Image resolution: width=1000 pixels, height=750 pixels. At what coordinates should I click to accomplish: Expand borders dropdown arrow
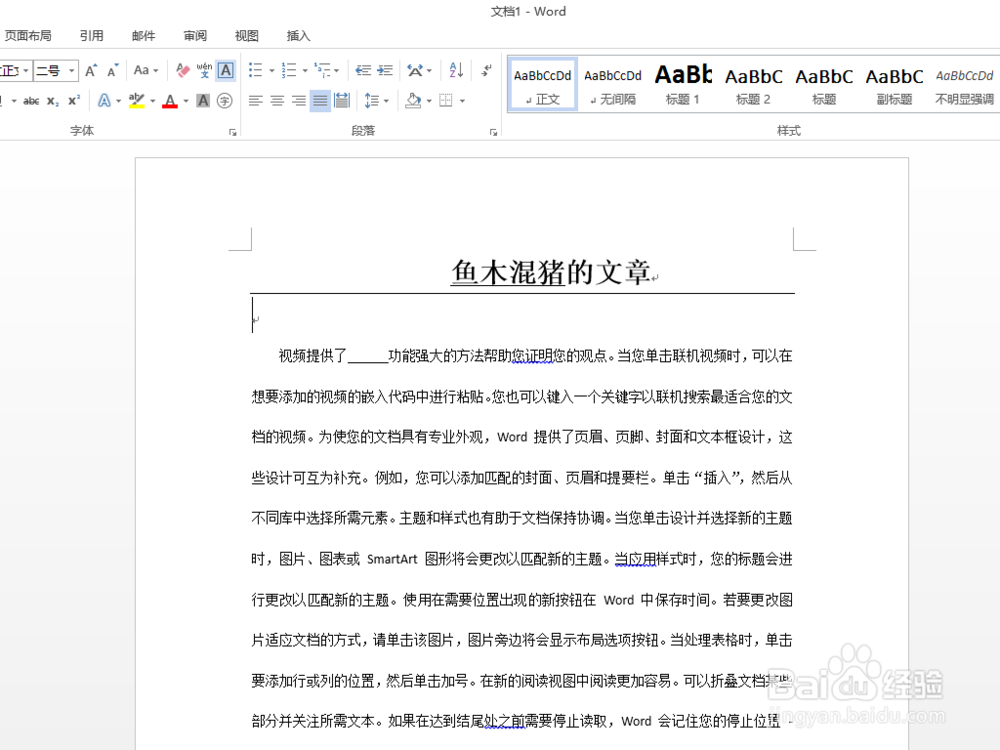pos(462,101)
